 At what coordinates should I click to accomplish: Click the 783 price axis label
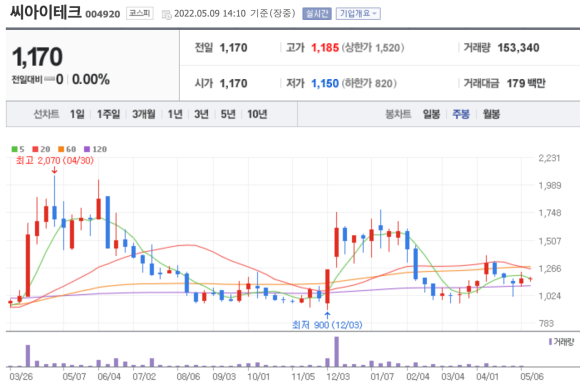click(x=546, y=324)
